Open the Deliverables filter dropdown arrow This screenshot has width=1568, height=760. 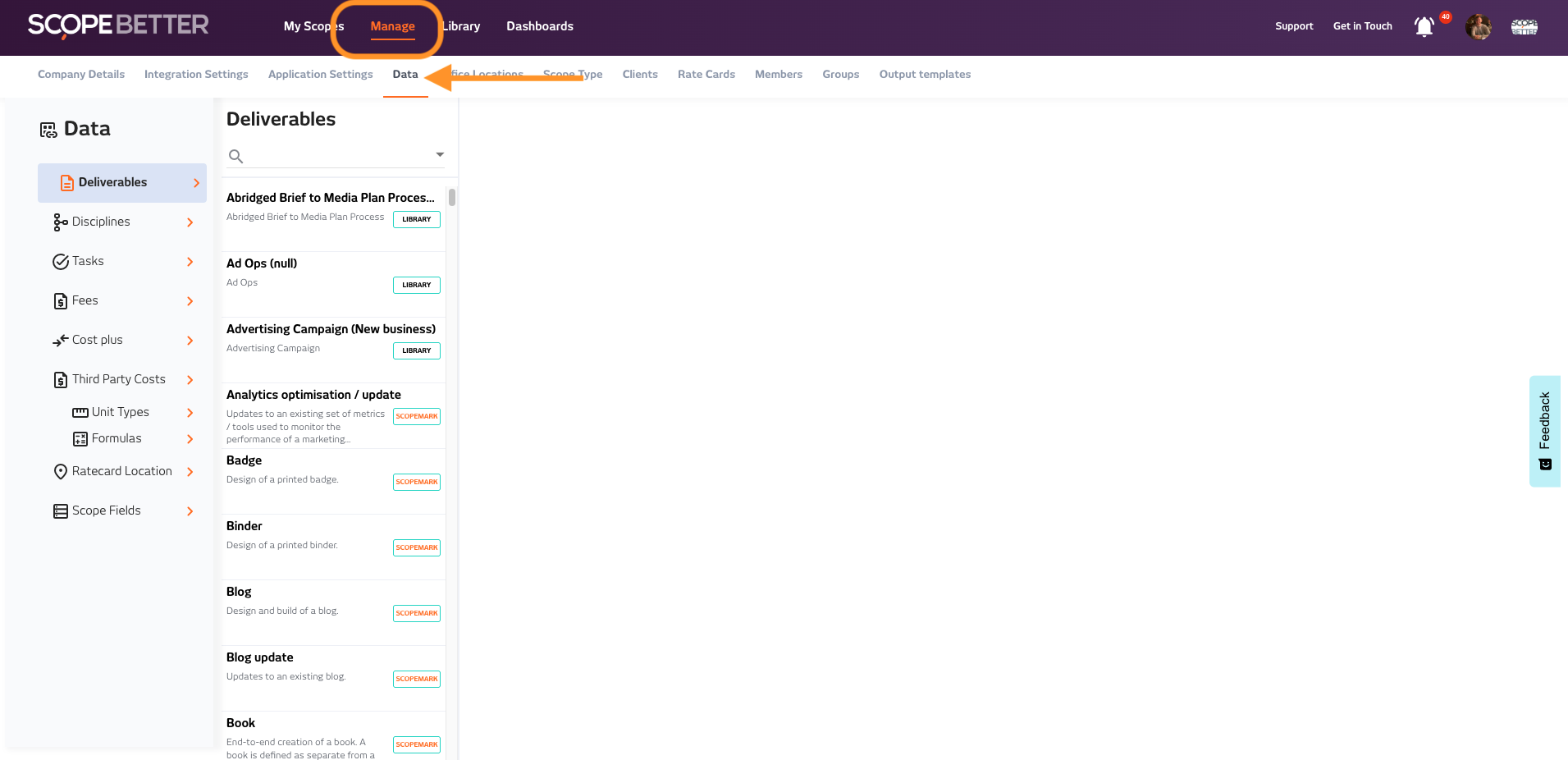(440, 155)
